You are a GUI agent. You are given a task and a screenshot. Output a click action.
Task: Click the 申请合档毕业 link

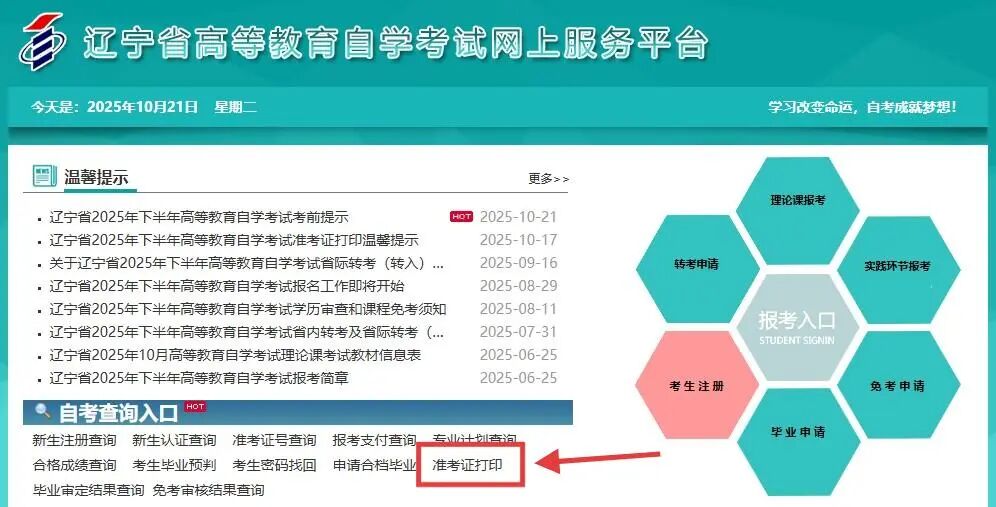(x=374, y=465)
